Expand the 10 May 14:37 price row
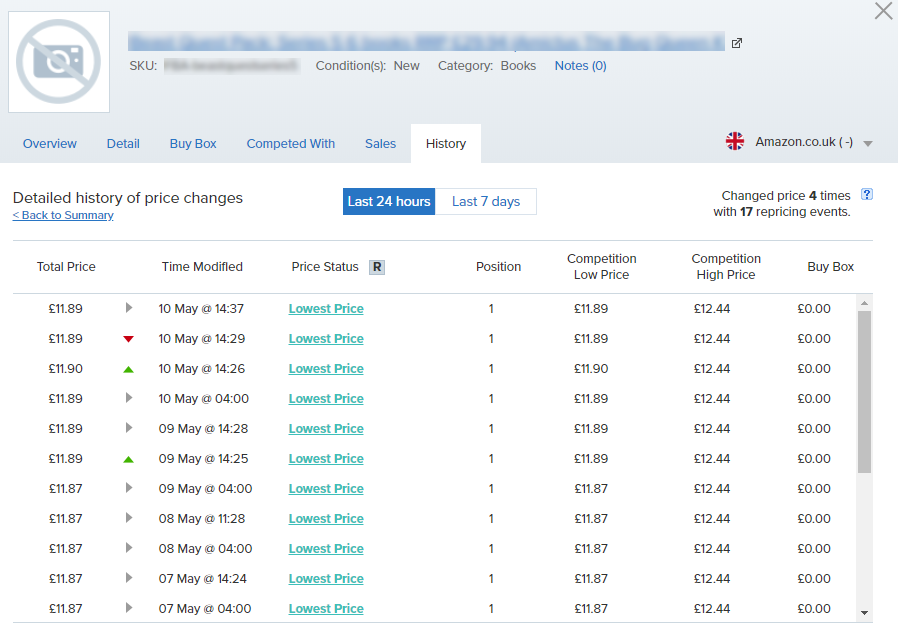 pos(128,308)
